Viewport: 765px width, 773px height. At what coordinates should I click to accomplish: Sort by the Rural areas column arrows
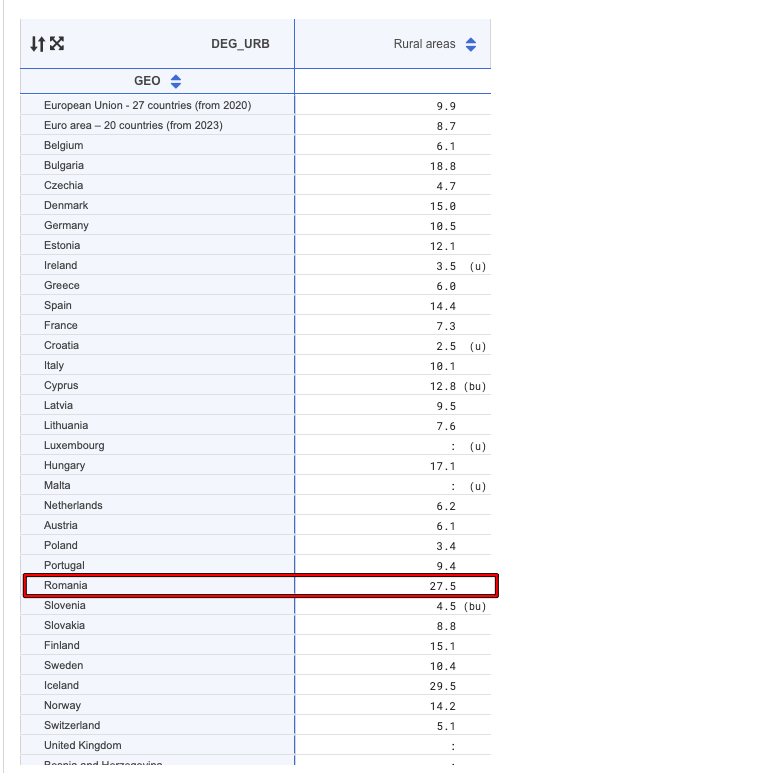click(471, 44)
